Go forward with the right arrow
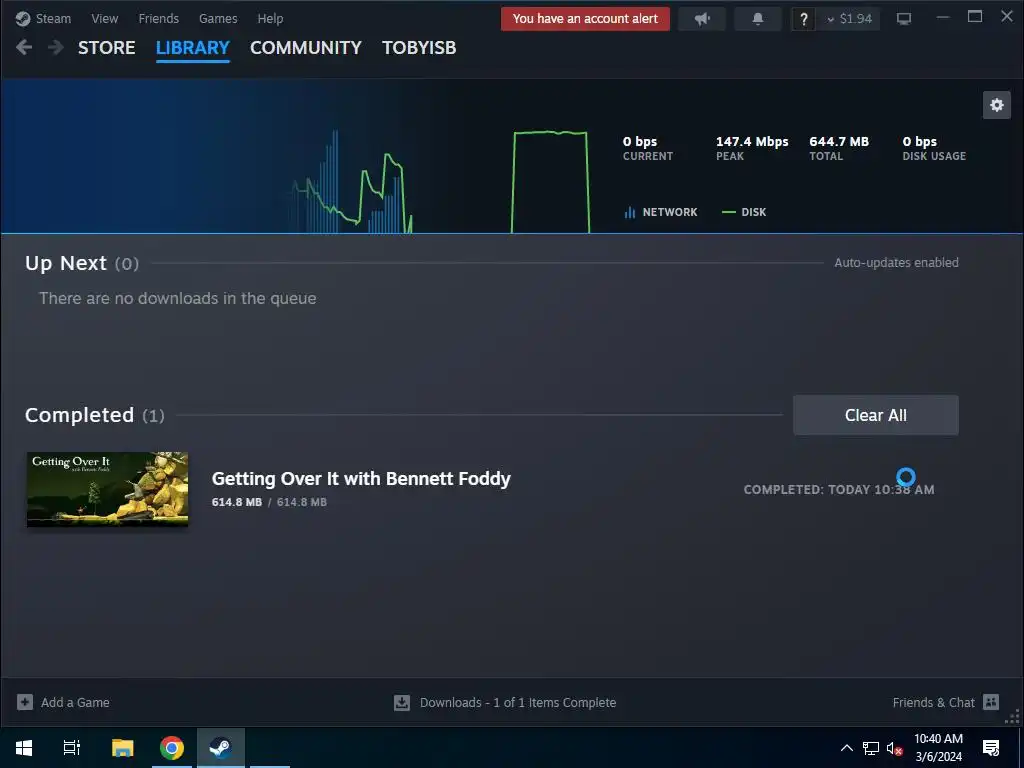 coord(56,47)
